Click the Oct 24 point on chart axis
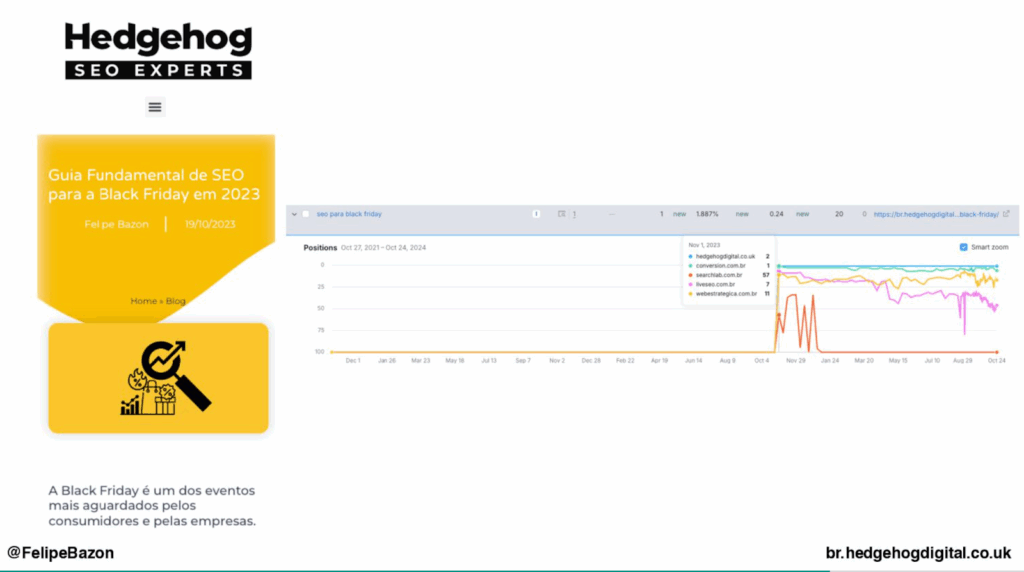This screenshot has height=572, width=1024. [995, 360]
